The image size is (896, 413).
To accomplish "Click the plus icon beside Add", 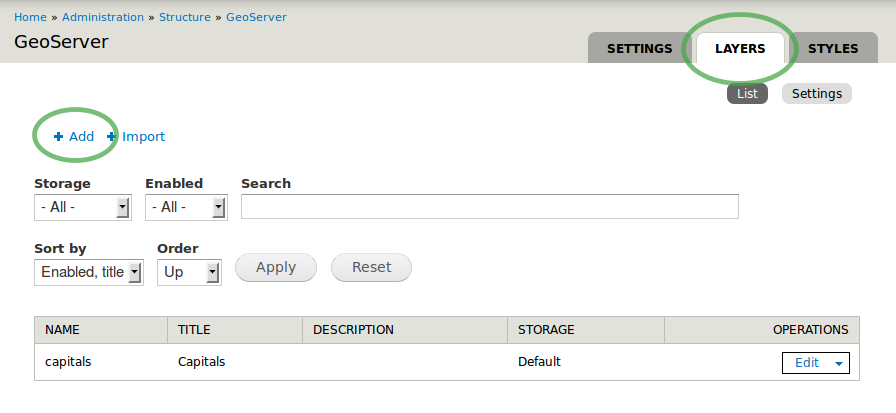I will point(58,137).
